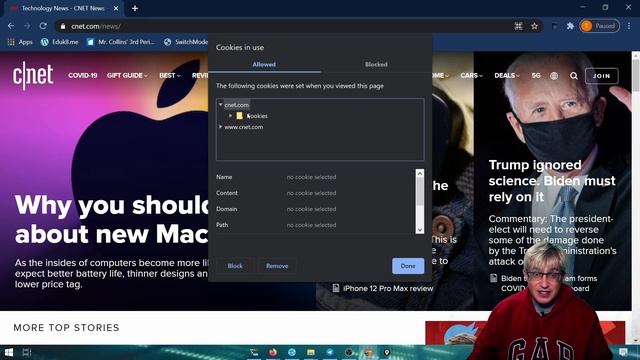Open the 5G nav item
The height and width of the screenshot is (360, 640).
[x=536, y=76]
